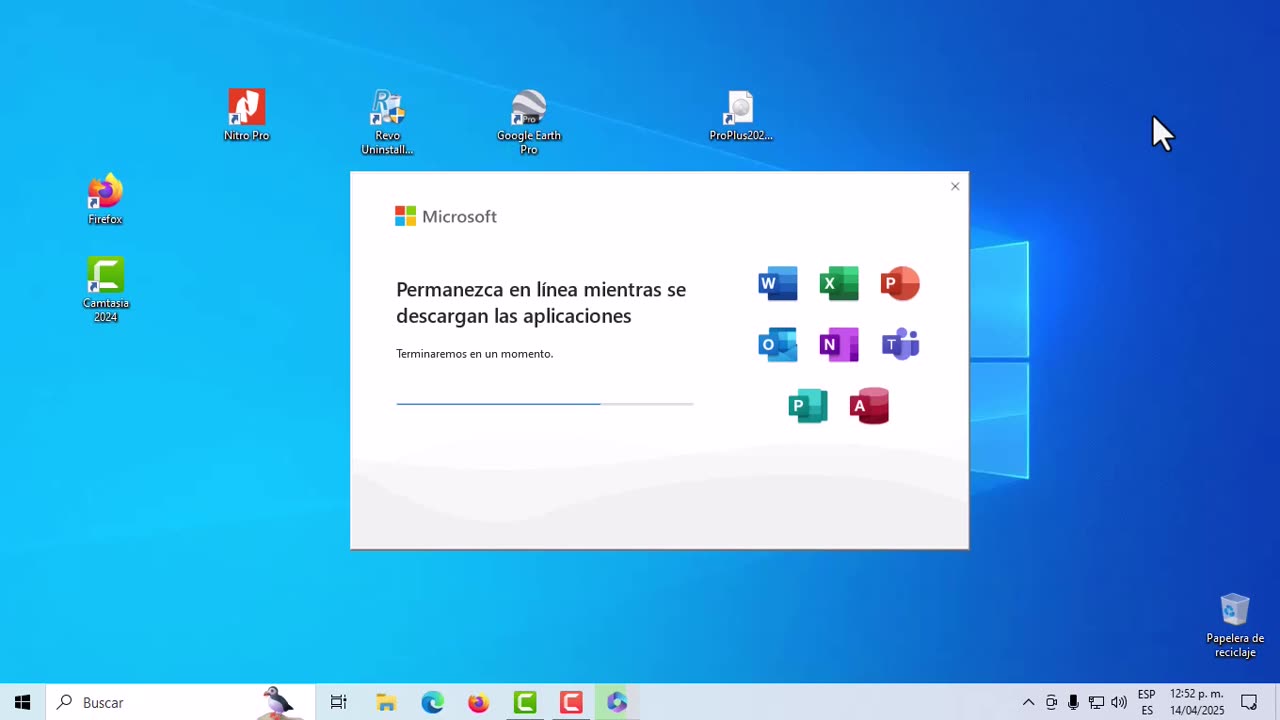The image size is (1280, 720).
Task: Open green Camtasia taskbar icon
Action: [525, 702]
